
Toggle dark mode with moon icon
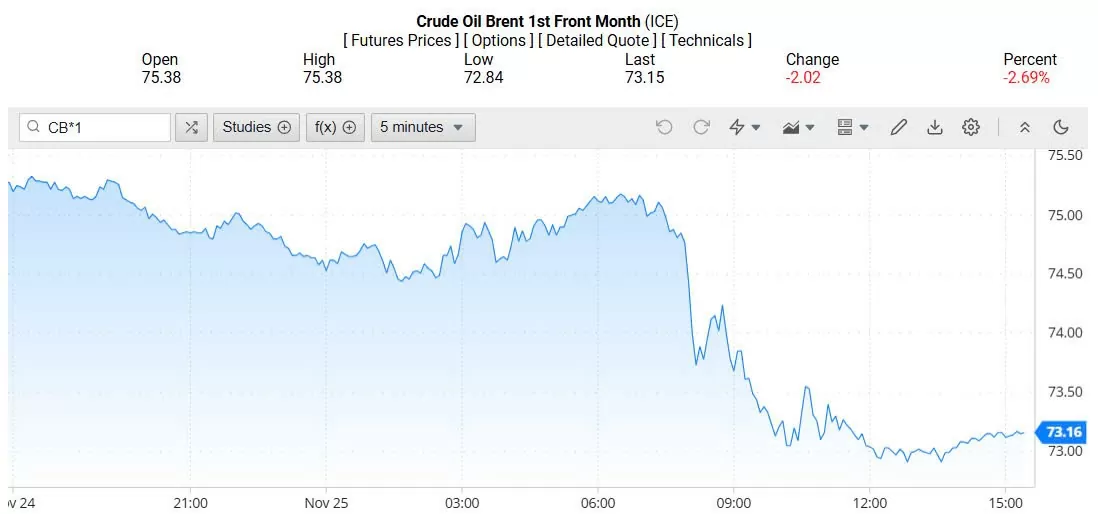point(1061,127)
